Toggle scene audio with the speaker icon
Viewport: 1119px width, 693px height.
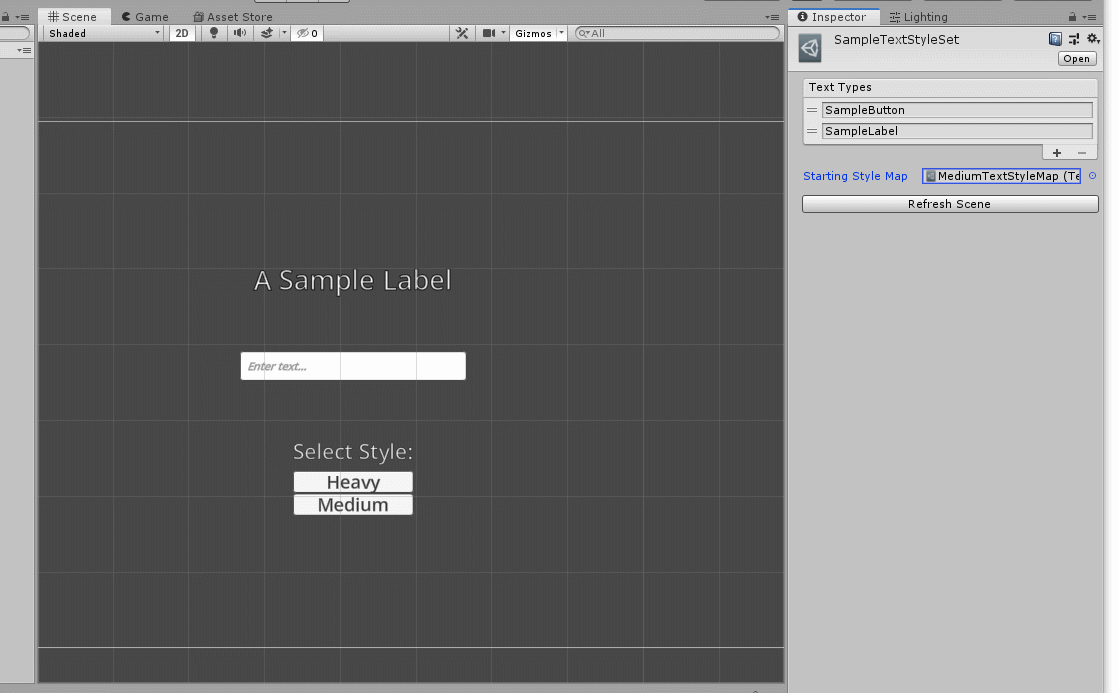(240, 34)
